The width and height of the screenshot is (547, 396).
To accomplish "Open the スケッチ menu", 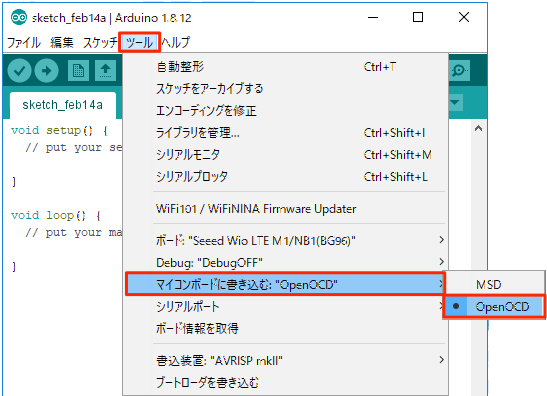I will (x=100, y=43).
